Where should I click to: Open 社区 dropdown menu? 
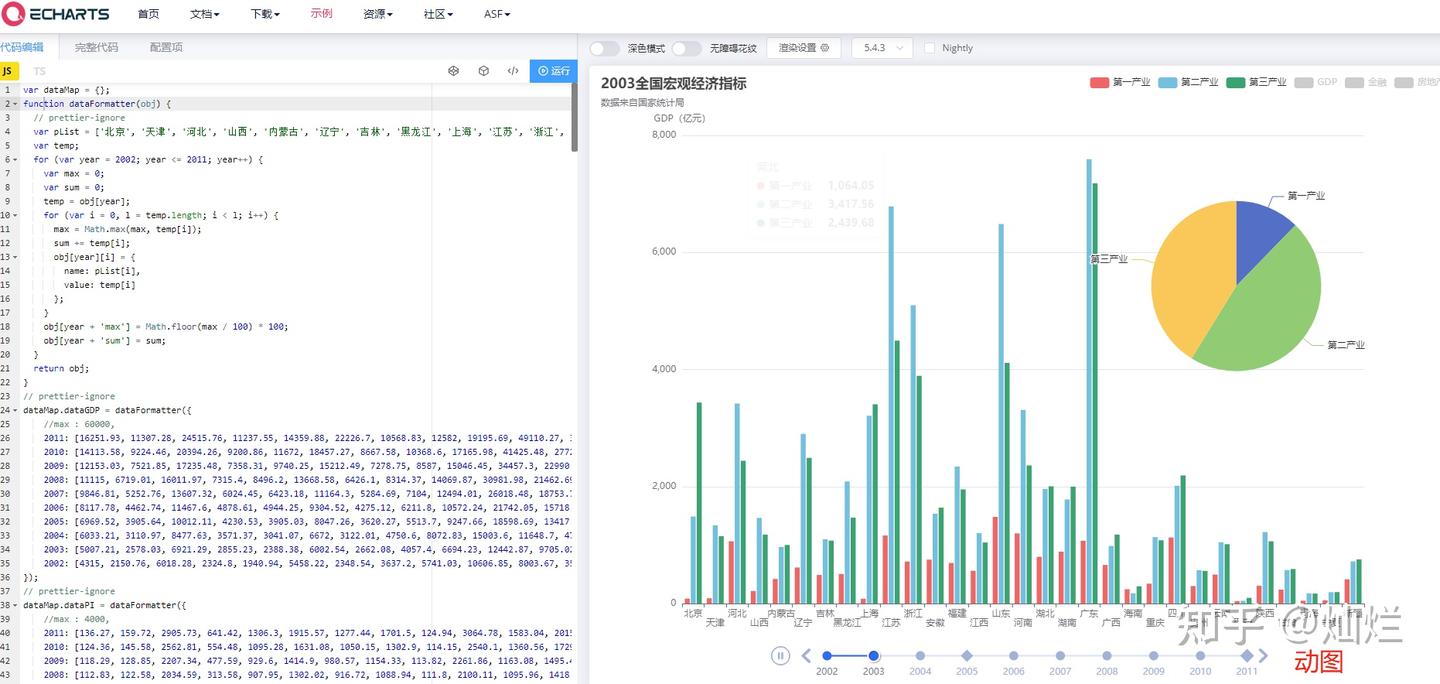click(x=438, y=14)
